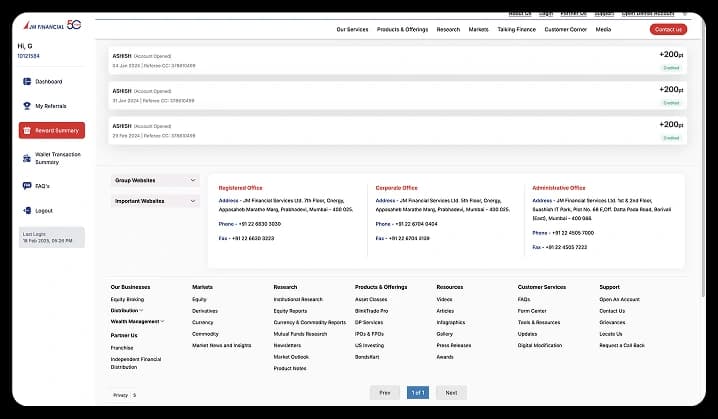Open Grievances under Support
The width and height of the screenshot is (718, 419).
point(612,322)
